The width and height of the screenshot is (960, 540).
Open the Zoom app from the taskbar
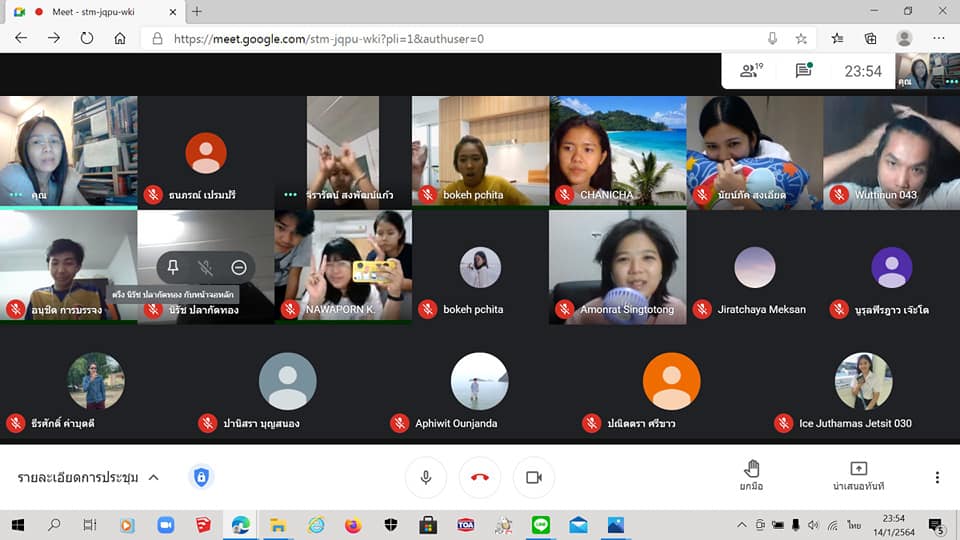point(165,524)
